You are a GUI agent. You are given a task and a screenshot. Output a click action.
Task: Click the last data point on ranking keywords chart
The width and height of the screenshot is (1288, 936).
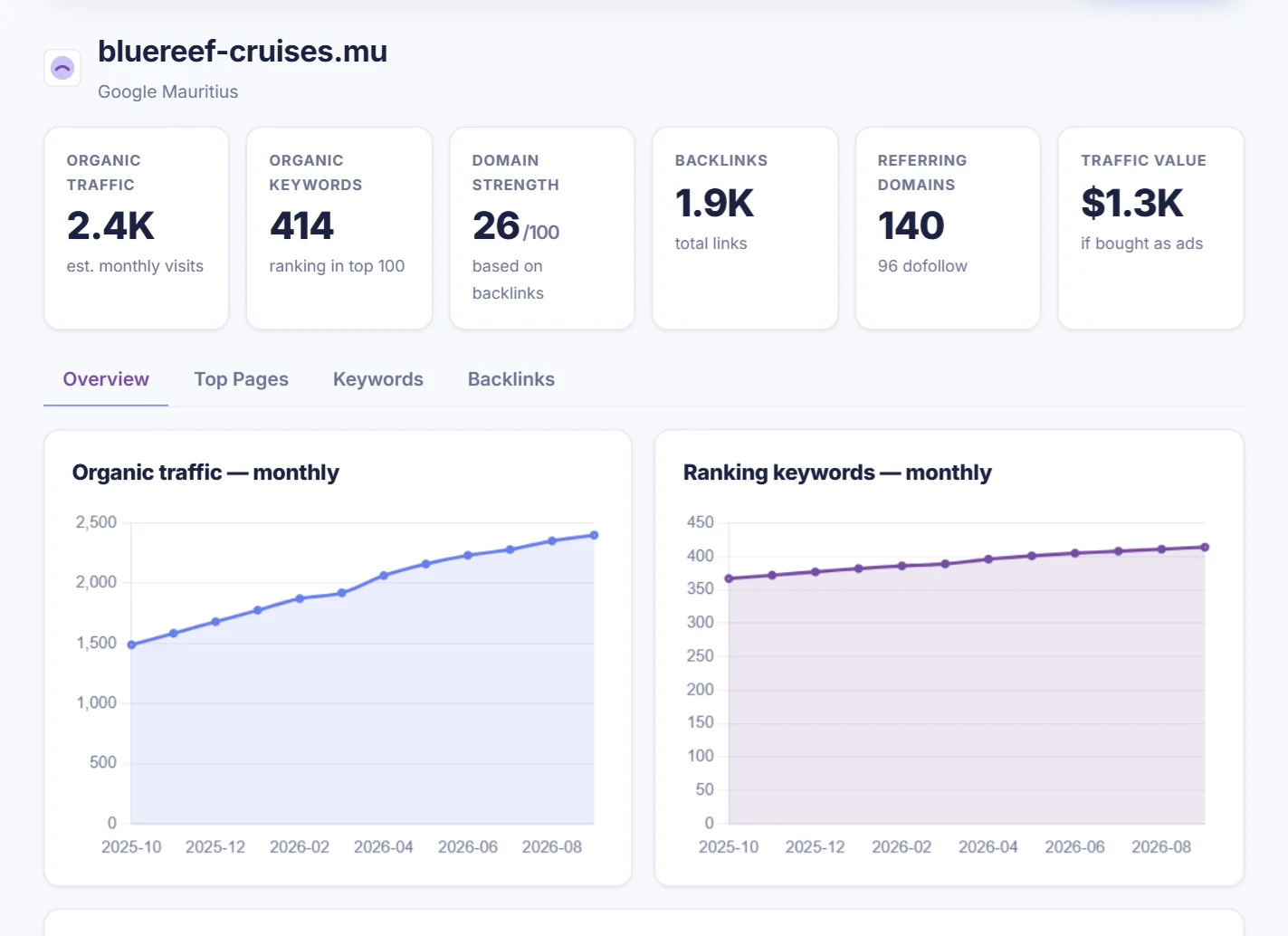tap(1205, 547)
